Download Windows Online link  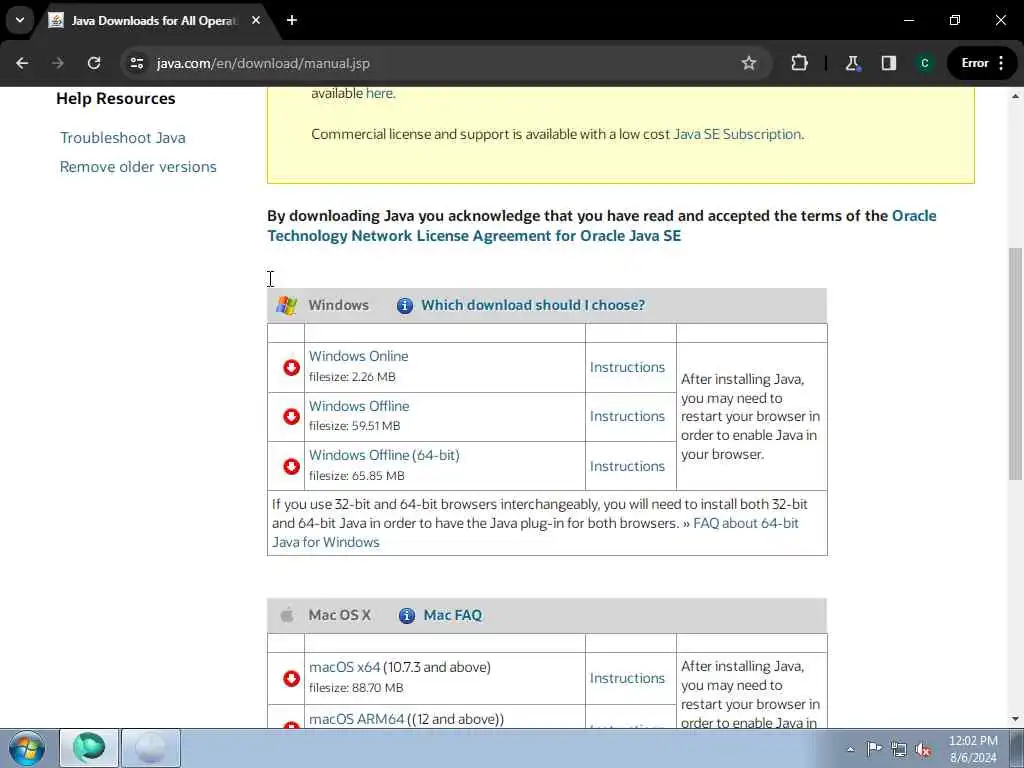tap(359, 356)
